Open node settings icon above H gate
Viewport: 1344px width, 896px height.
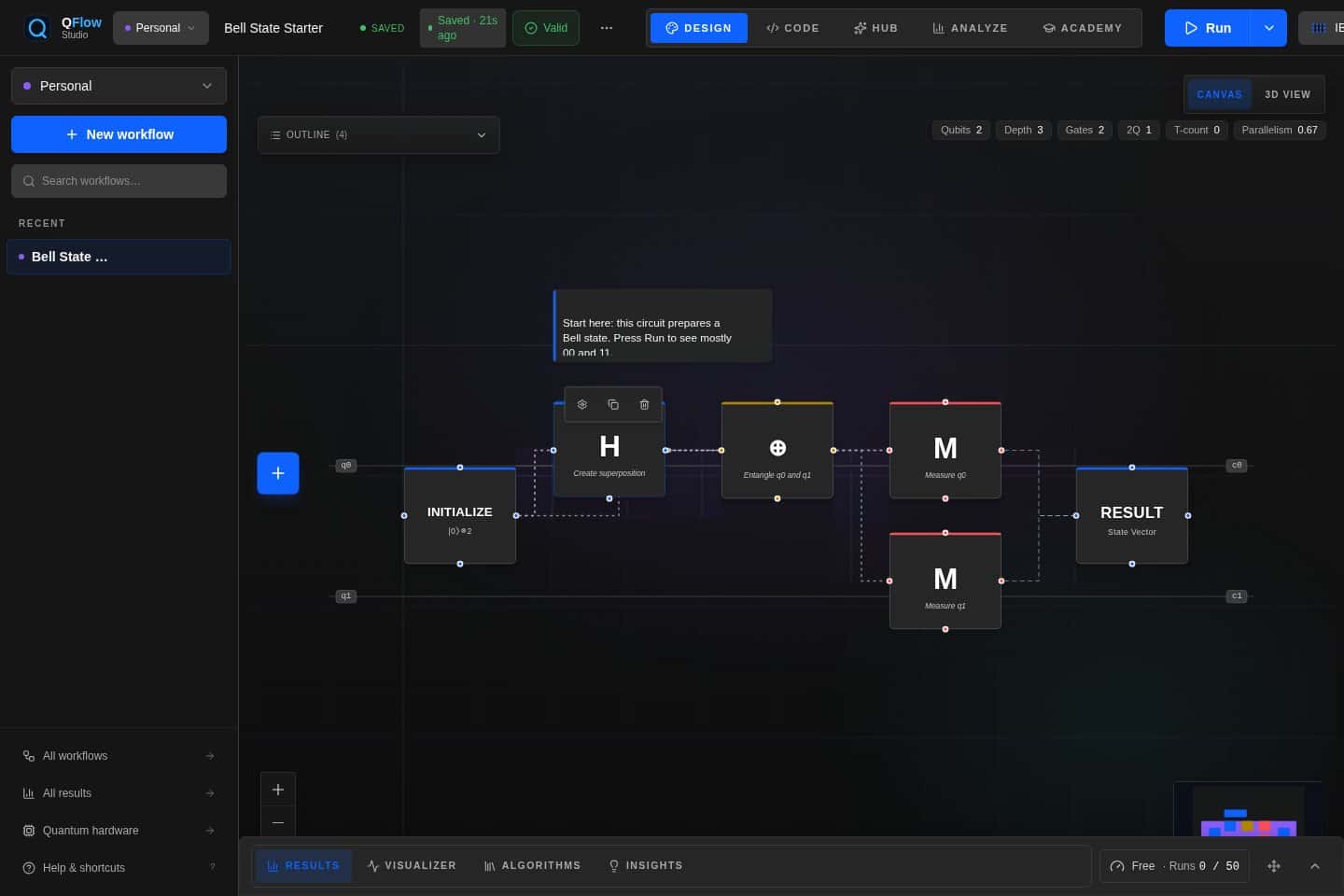tap(582, 404)
